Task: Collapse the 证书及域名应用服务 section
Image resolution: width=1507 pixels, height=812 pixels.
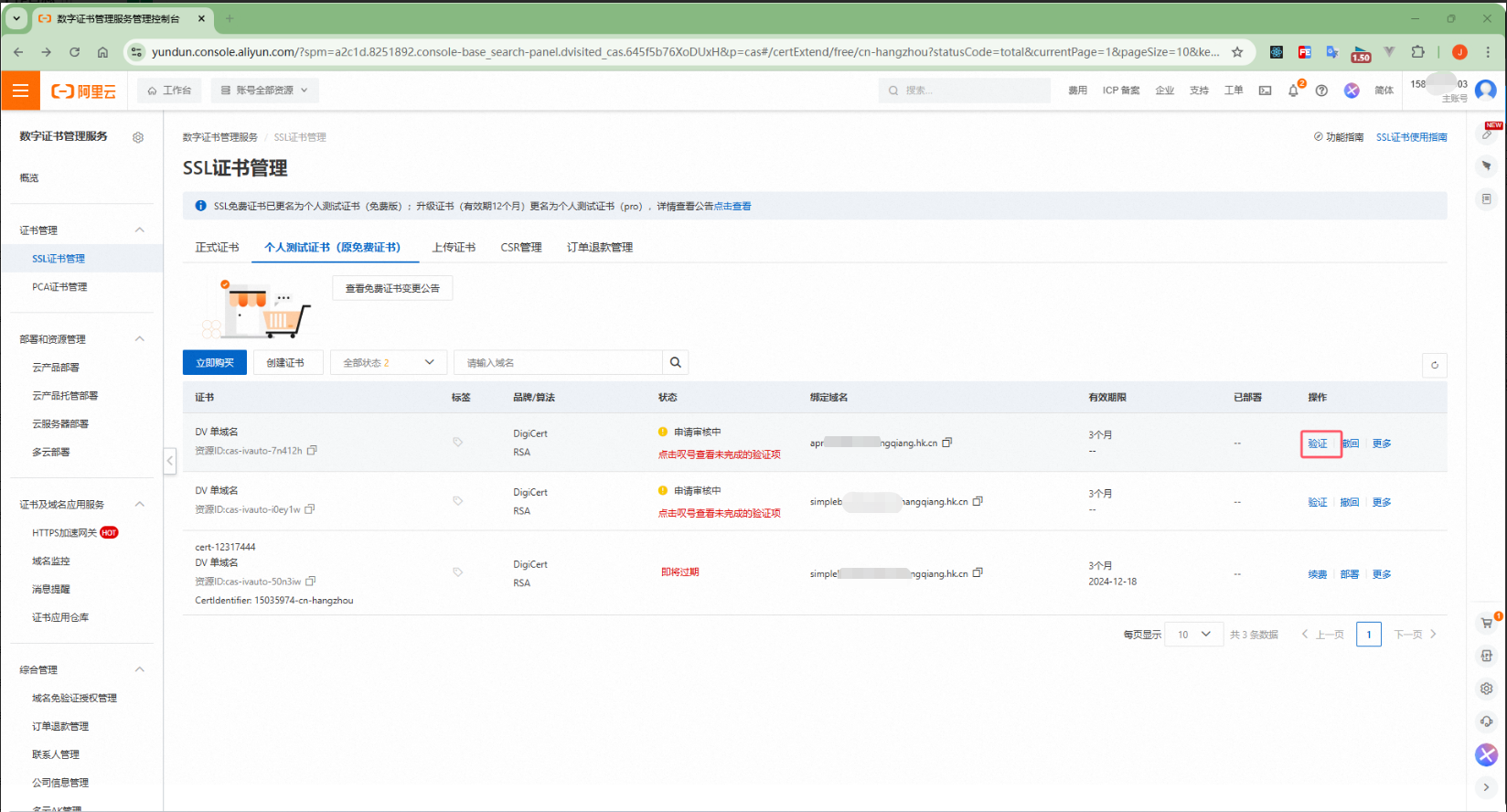Action: 140,504
